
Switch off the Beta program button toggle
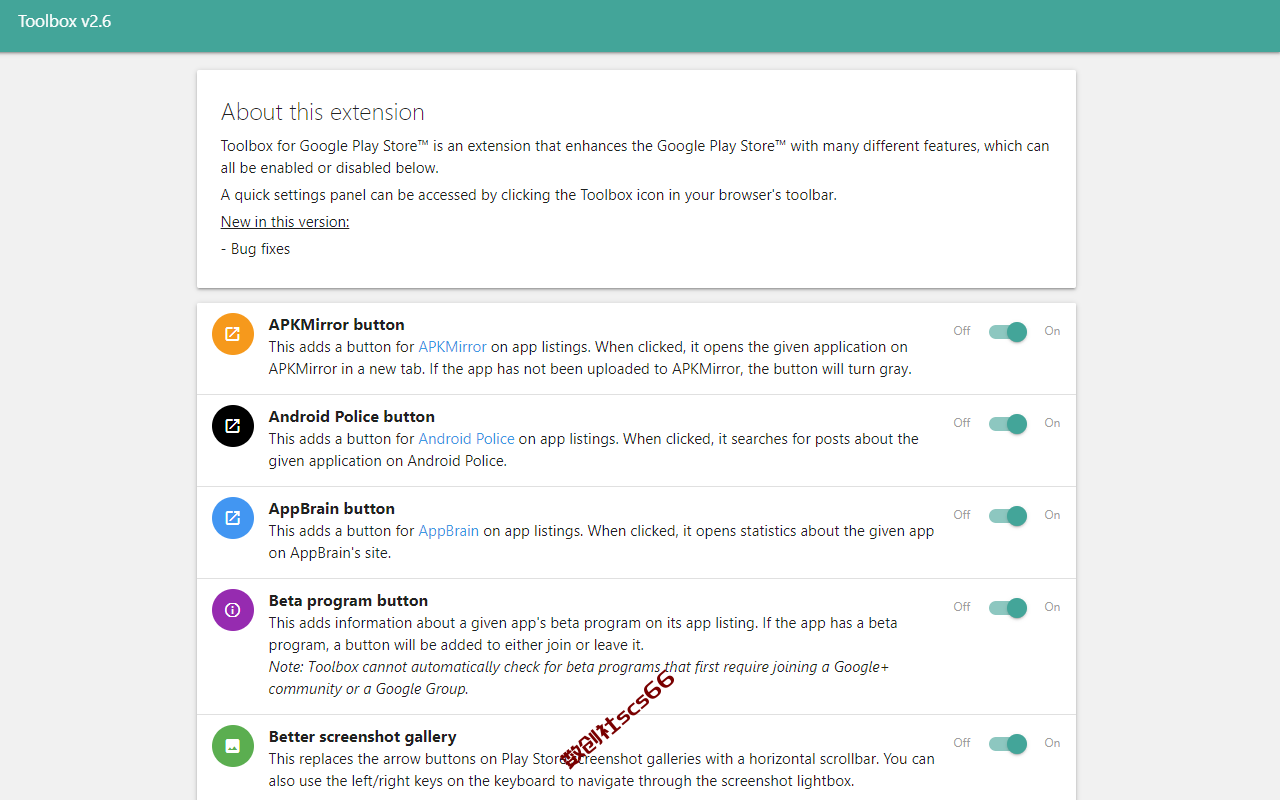(x=1008, y=608)
